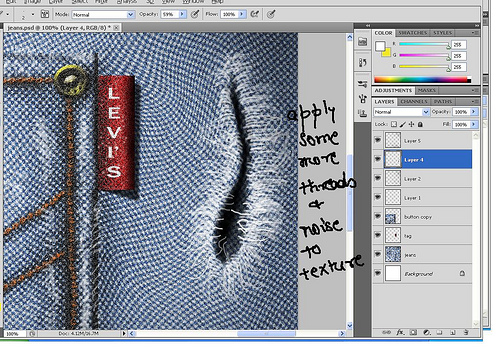Lock image pixels brush icon
Screen dimensions: 500x362
403,124
